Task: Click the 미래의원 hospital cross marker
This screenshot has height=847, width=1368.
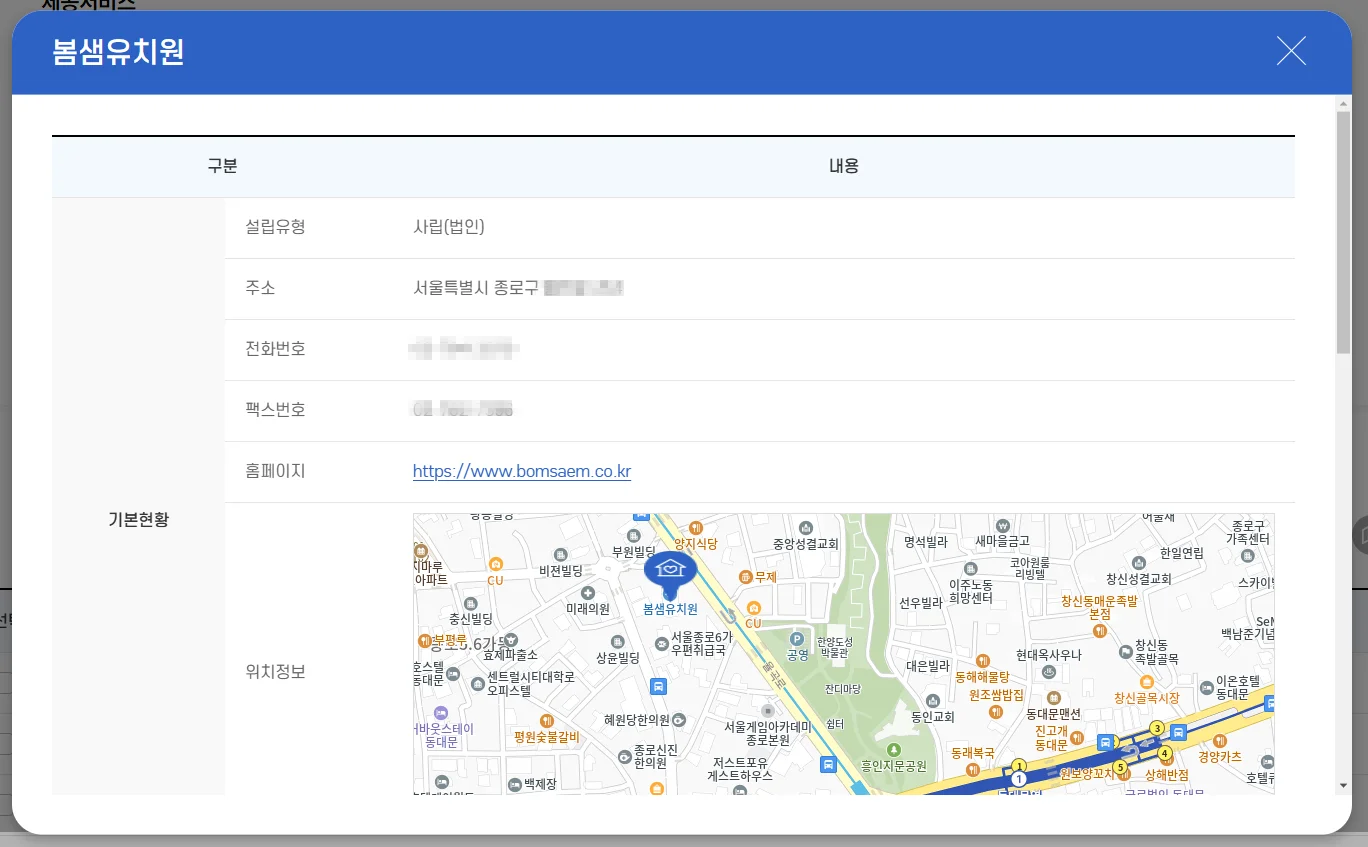Action: [x=588, y=593]
